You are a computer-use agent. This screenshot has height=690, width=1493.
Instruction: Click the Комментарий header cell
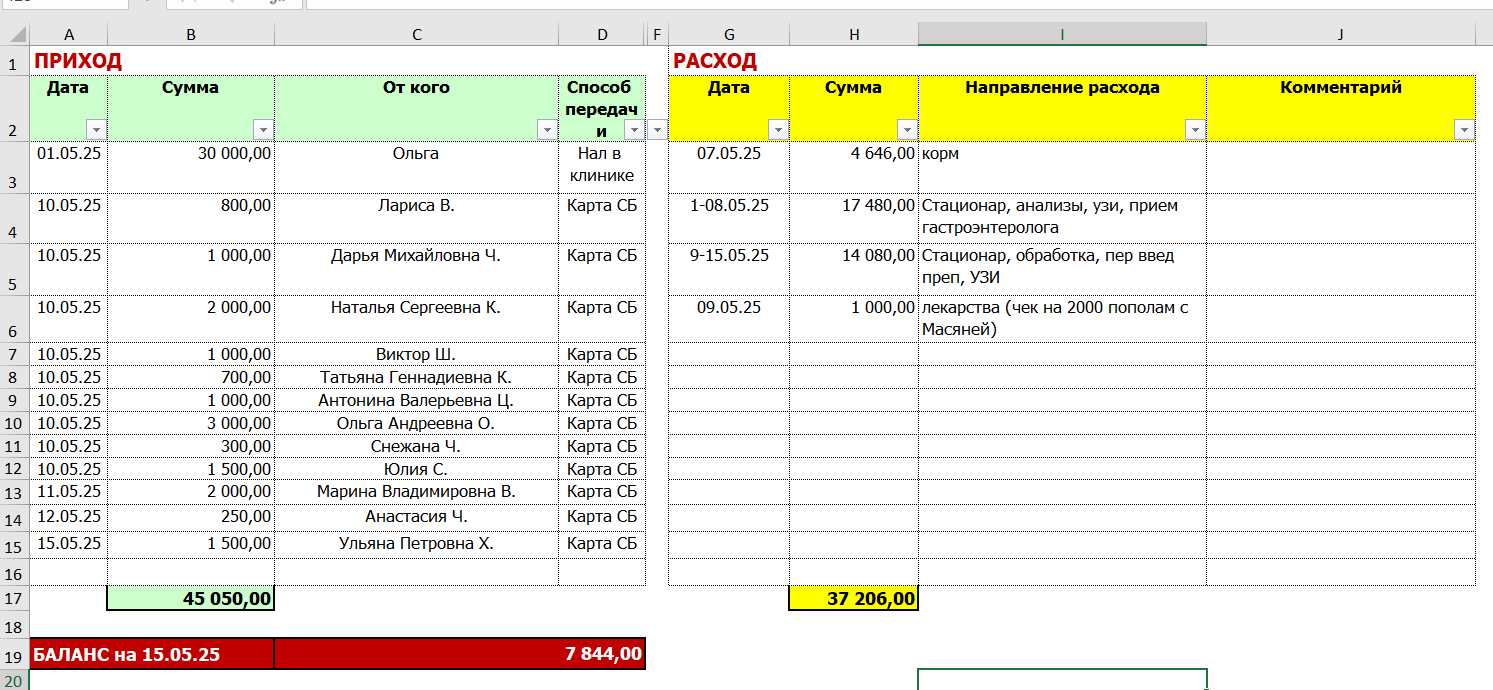point(1340,108)
